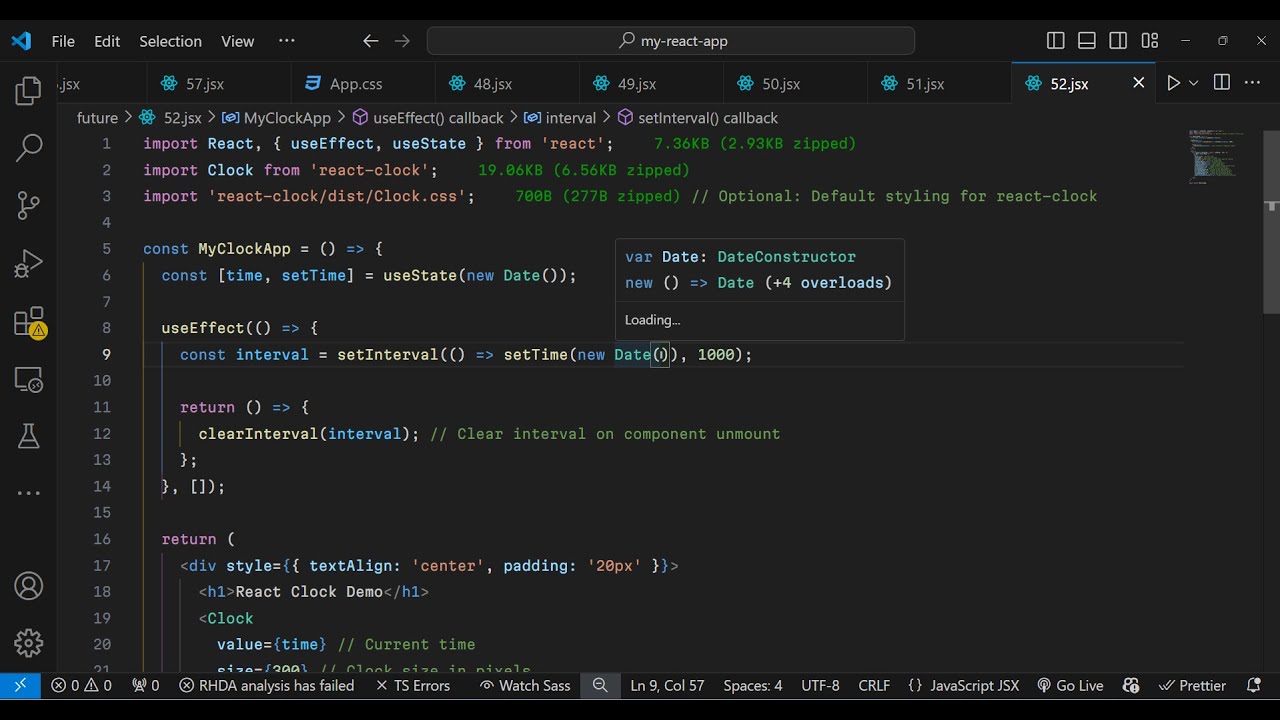Click Ln 9, Col 57 indicator
The width and height of the screenshot is (1280, 720).
667,685
